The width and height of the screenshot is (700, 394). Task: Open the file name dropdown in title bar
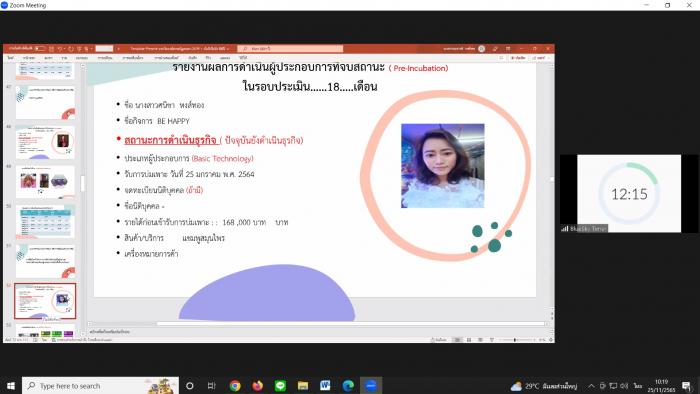click(180, 48)
